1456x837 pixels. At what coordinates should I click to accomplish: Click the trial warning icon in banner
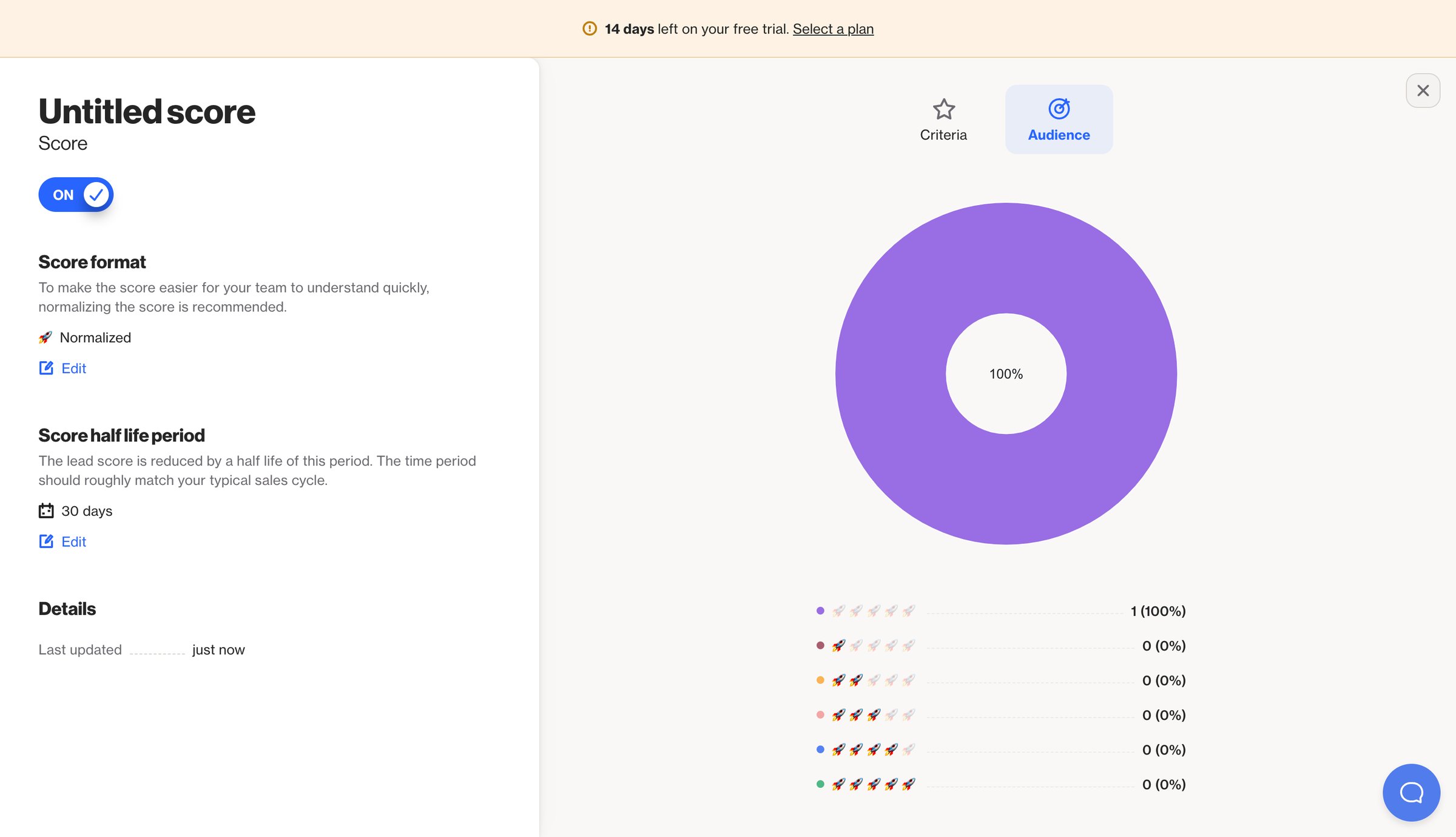tap(589, 29)
